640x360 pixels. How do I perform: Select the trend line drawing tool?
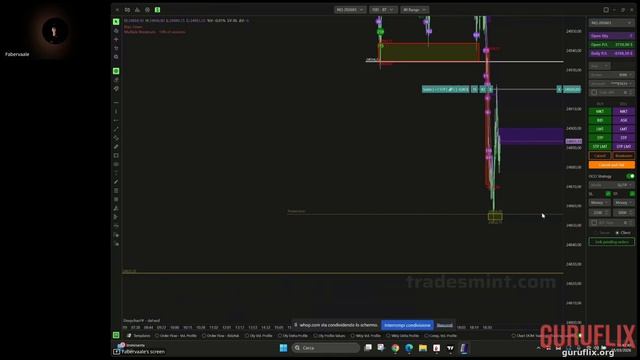tap(116, 129)
